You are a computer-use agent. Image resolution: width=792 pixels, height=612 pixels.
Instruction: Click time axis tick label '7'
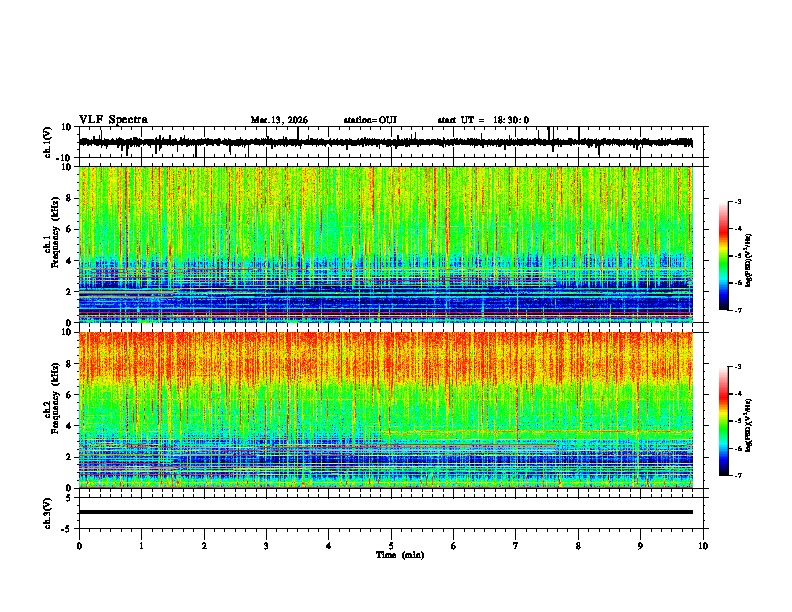click(516, 546)
